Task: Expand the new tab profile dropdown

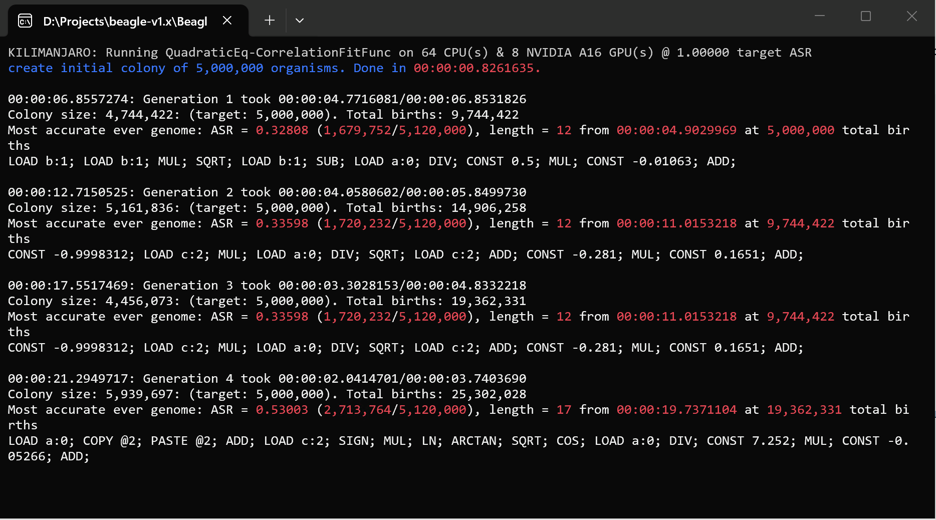Action: point(300,21)
